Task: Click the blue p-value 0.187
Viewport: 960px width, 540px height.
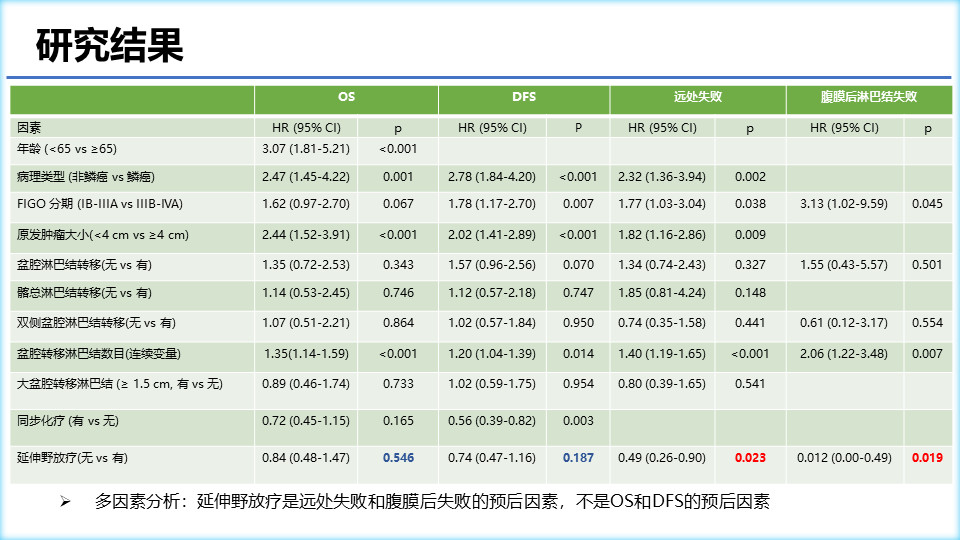Action: click(x=579, y=457)
